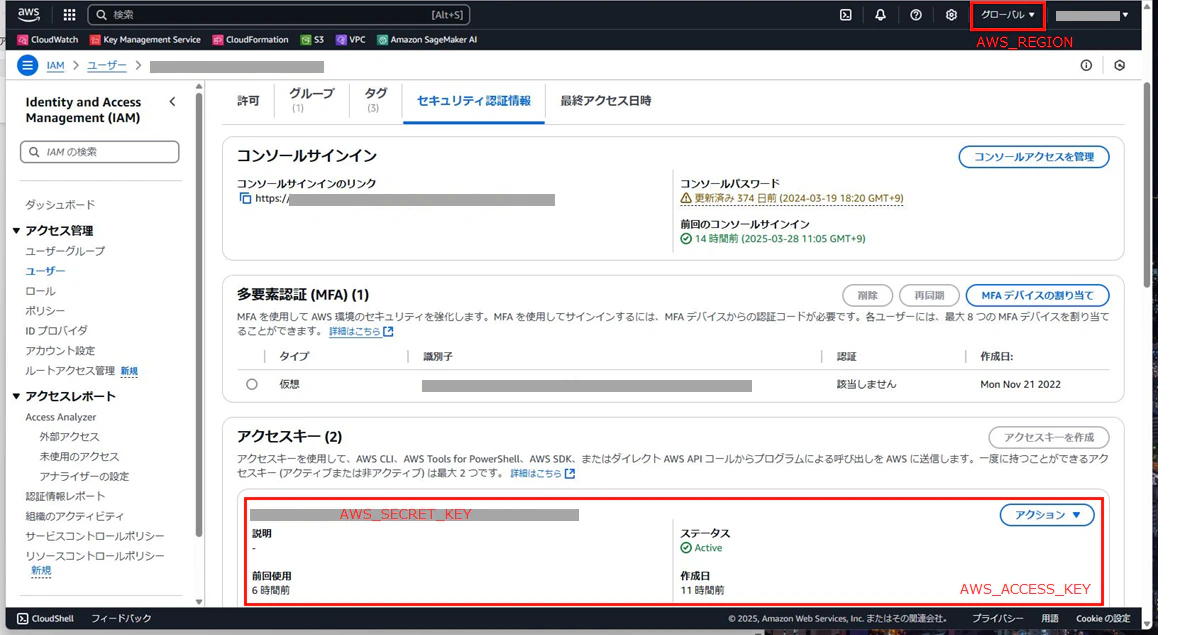1204x635 pixels.
Task: Open アカウント設定 in sidebar
Action: click(x=60, y=351)
